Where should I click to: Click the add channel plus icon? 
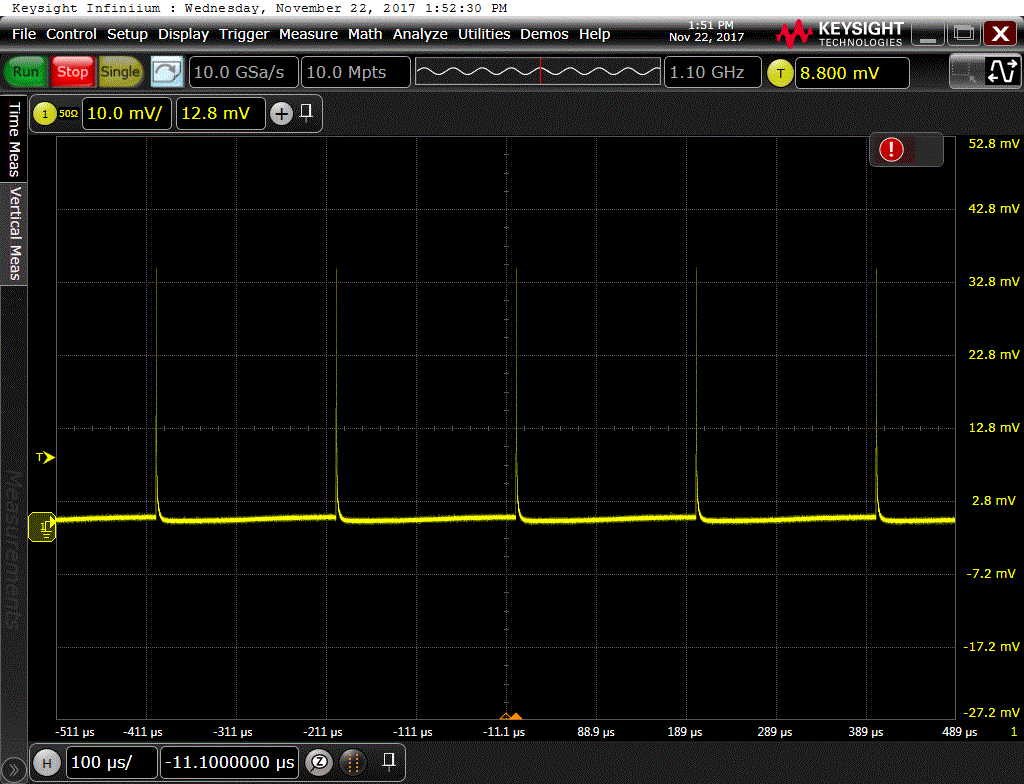point(281,114)
